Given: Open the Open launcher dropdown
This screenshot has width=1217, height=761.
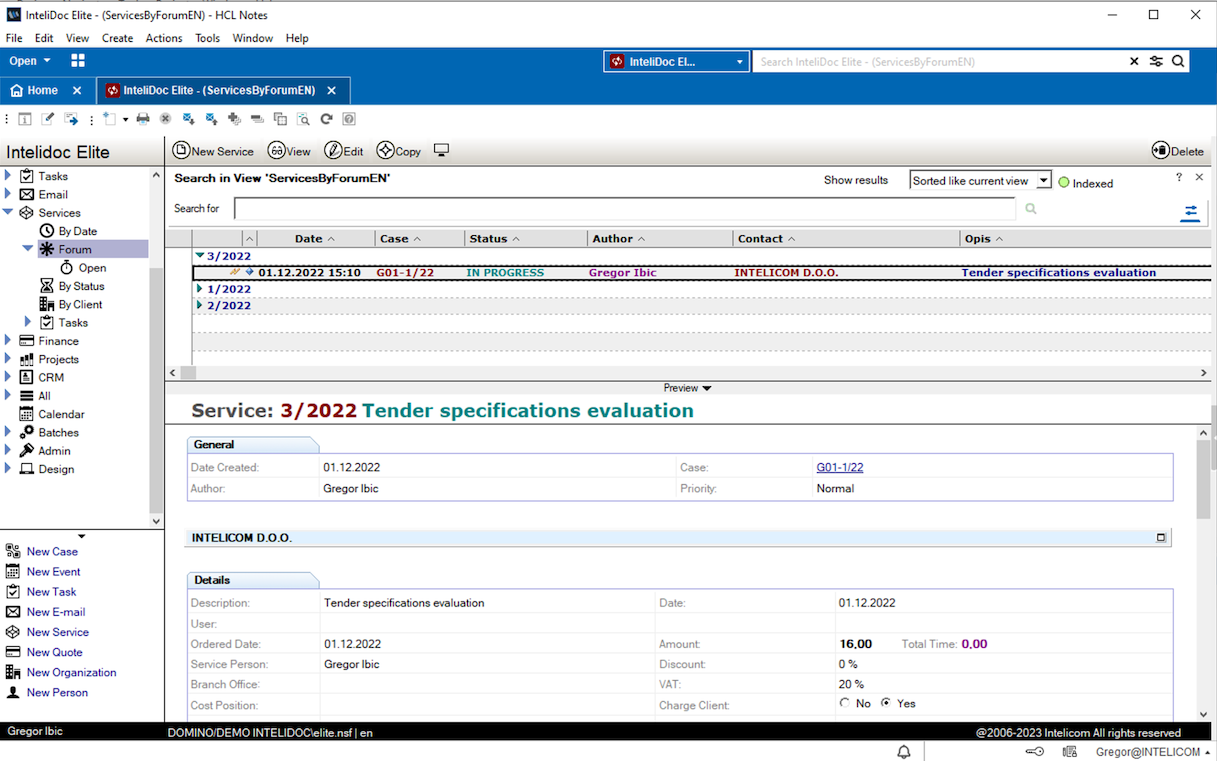Looking at the screenshot, I should [x=30, y=61].
